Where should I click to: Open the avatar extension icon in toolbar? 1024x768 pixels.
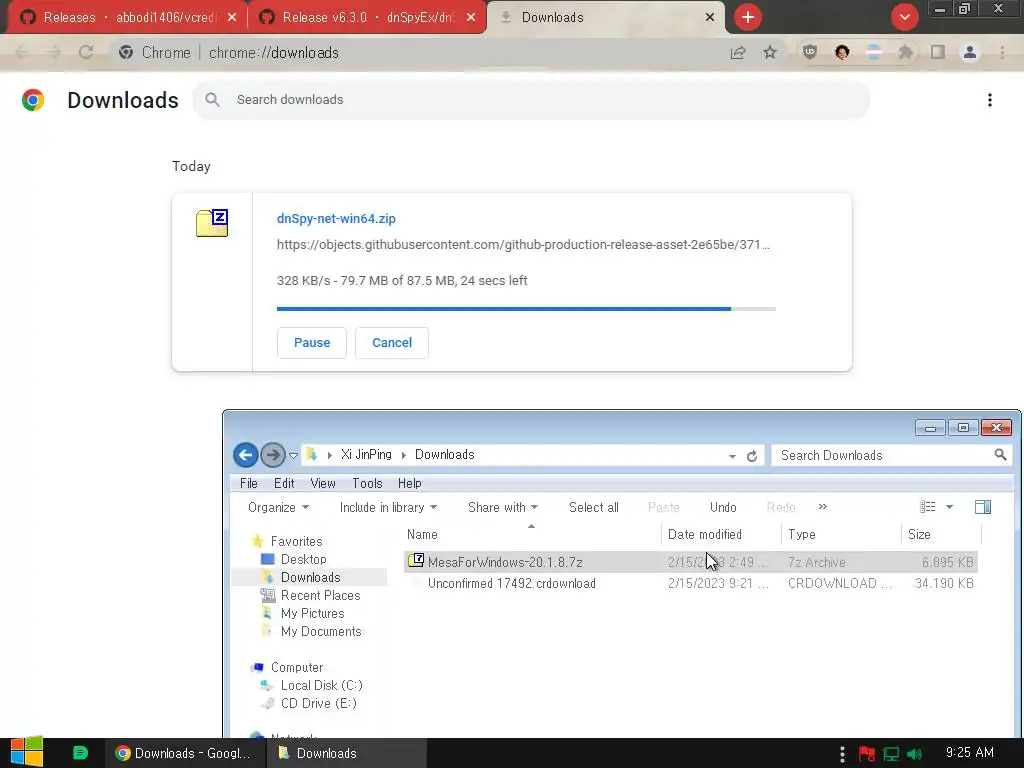842,53
